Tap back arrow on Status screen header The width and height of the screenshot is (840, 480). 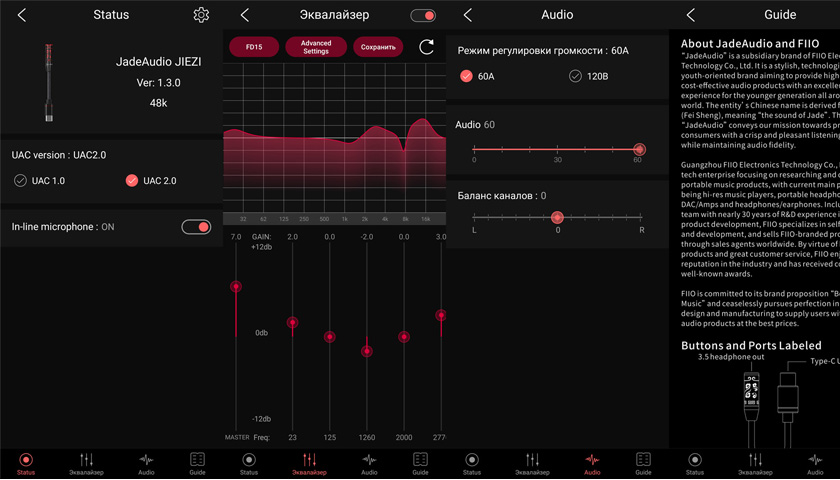(22, 15)
